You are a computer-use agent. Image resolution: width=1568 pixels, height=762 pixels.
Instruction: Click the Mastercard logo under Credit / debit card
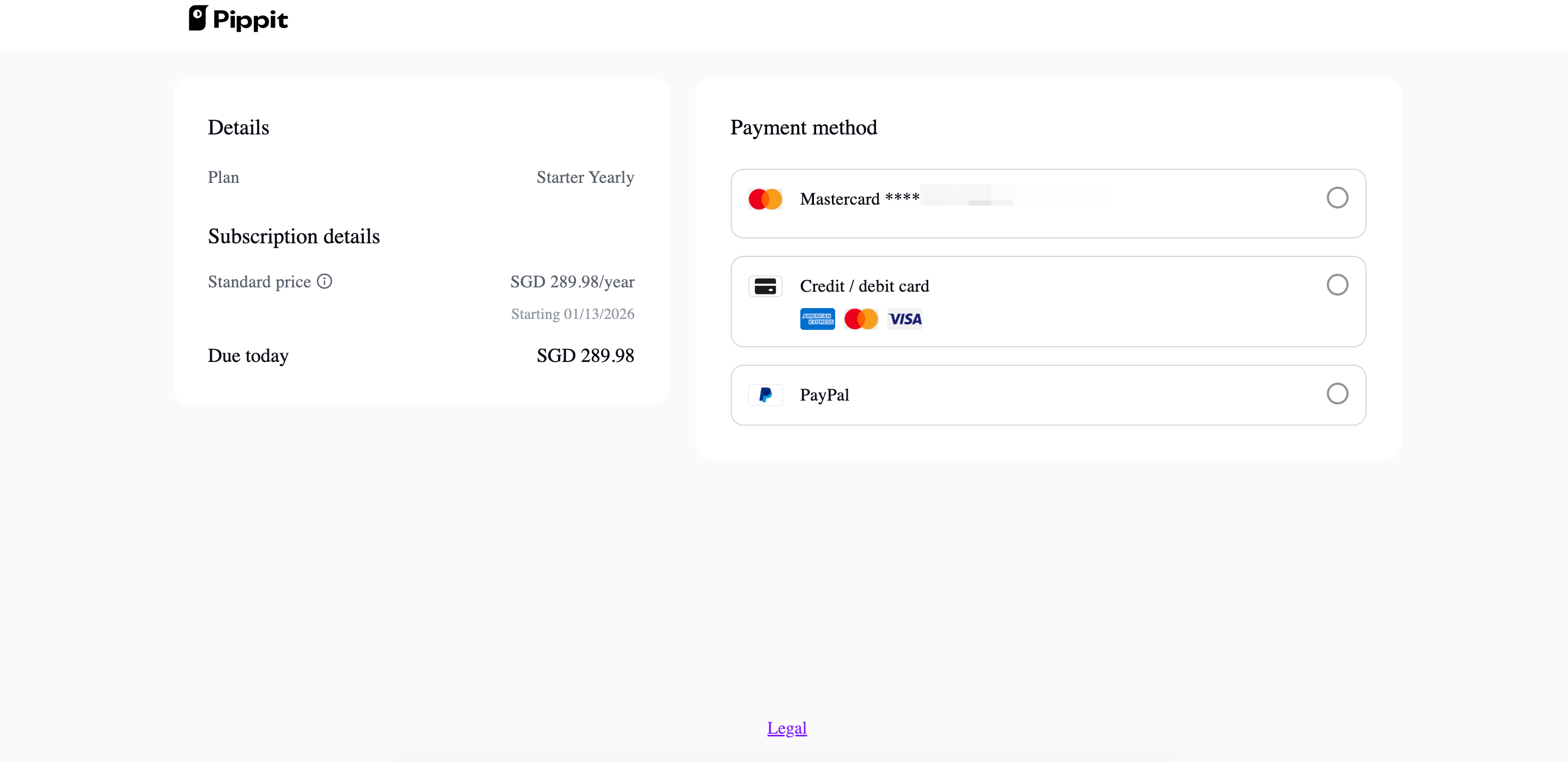pyautogui.click(x=861, y=319)
